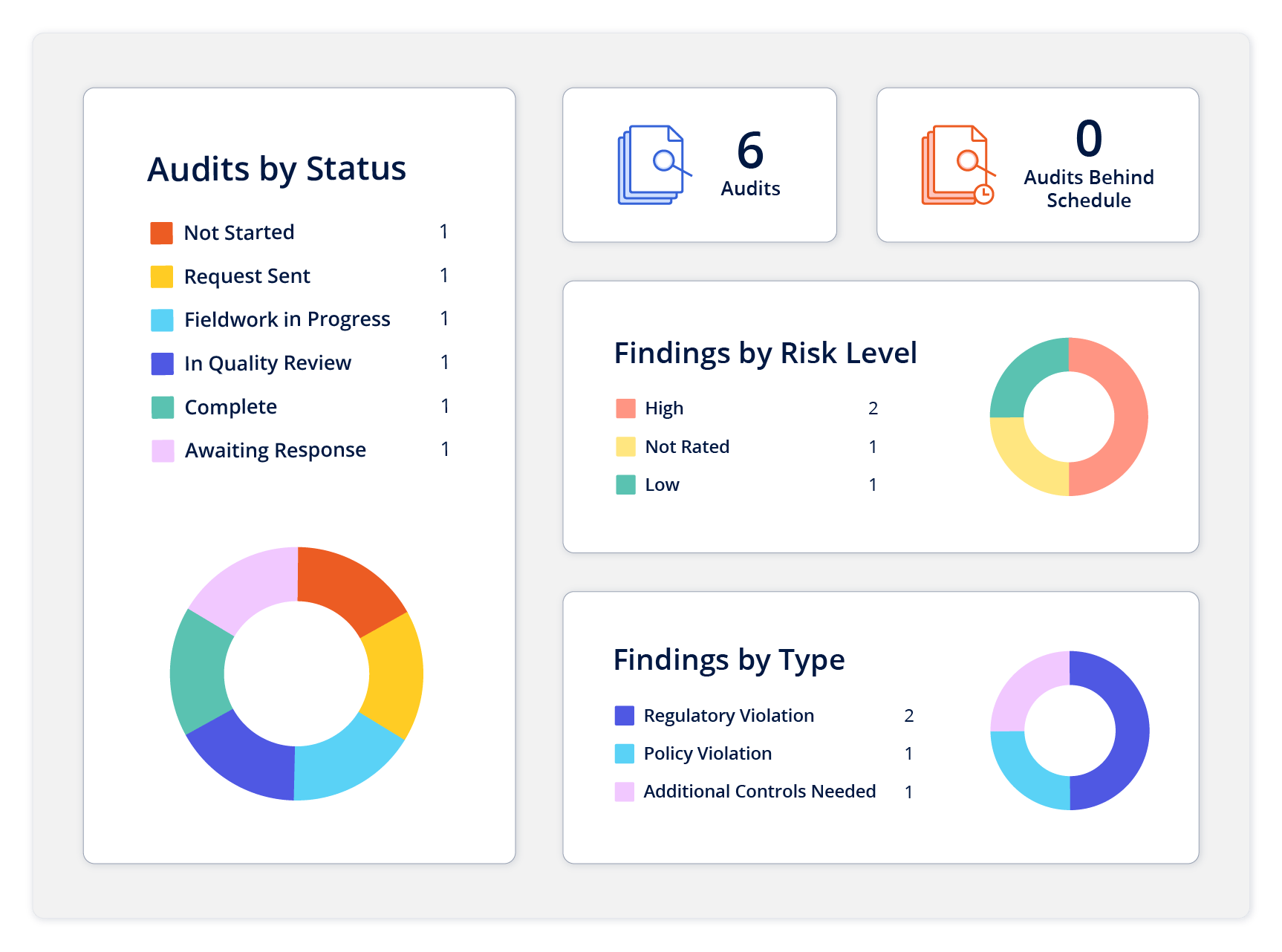The width and height of the screenshot is (1282, 952).
Task: Click the count beside High
Action: click(x=873, y=408)
